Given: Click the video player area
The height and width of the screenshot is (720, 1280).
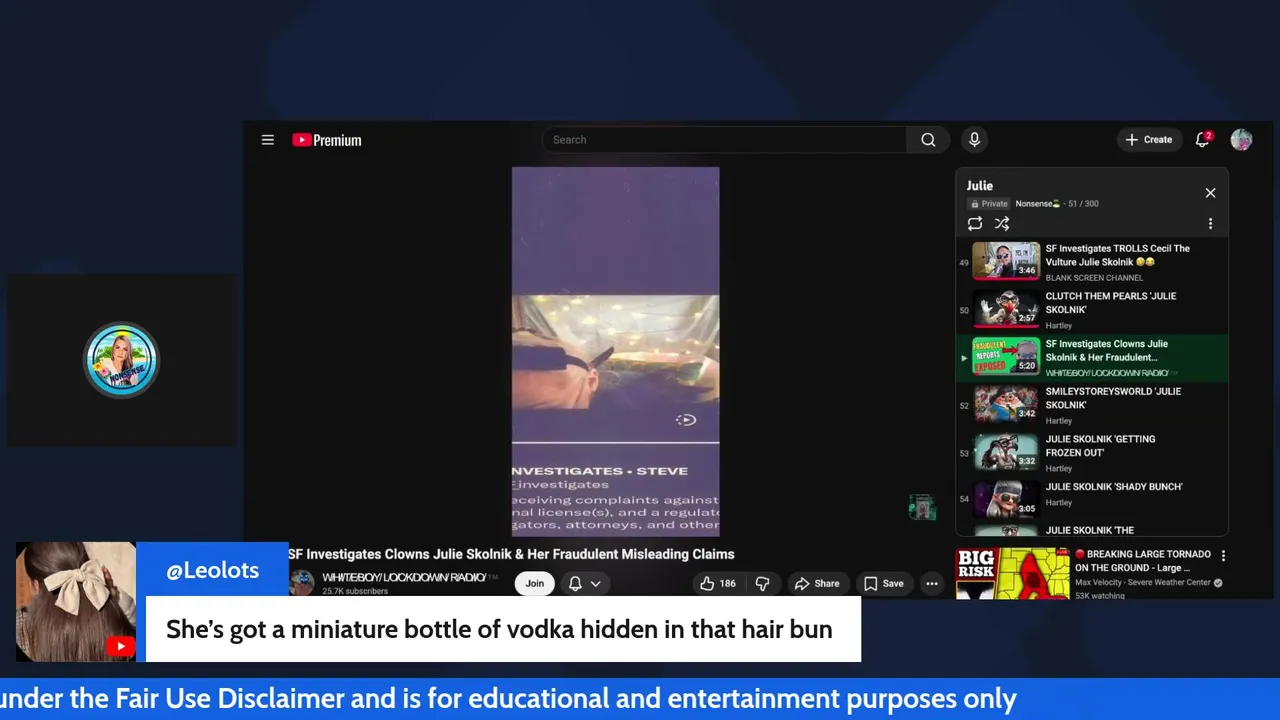Looking at the screenshot, I should [x=615, y=351].
